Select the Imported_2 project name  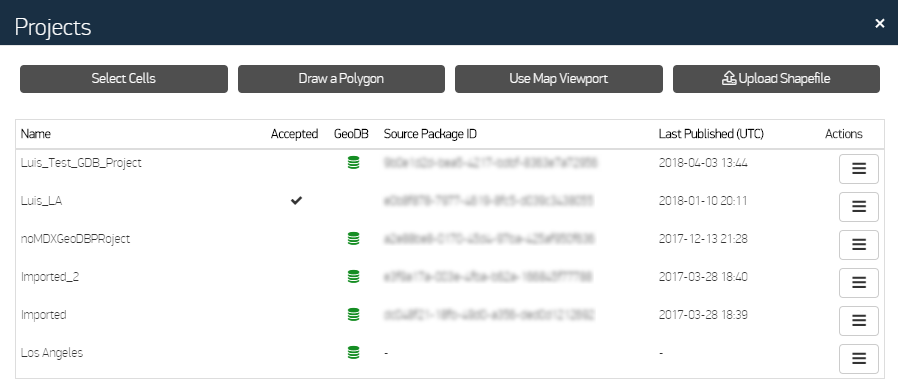(x=50, y=277)
